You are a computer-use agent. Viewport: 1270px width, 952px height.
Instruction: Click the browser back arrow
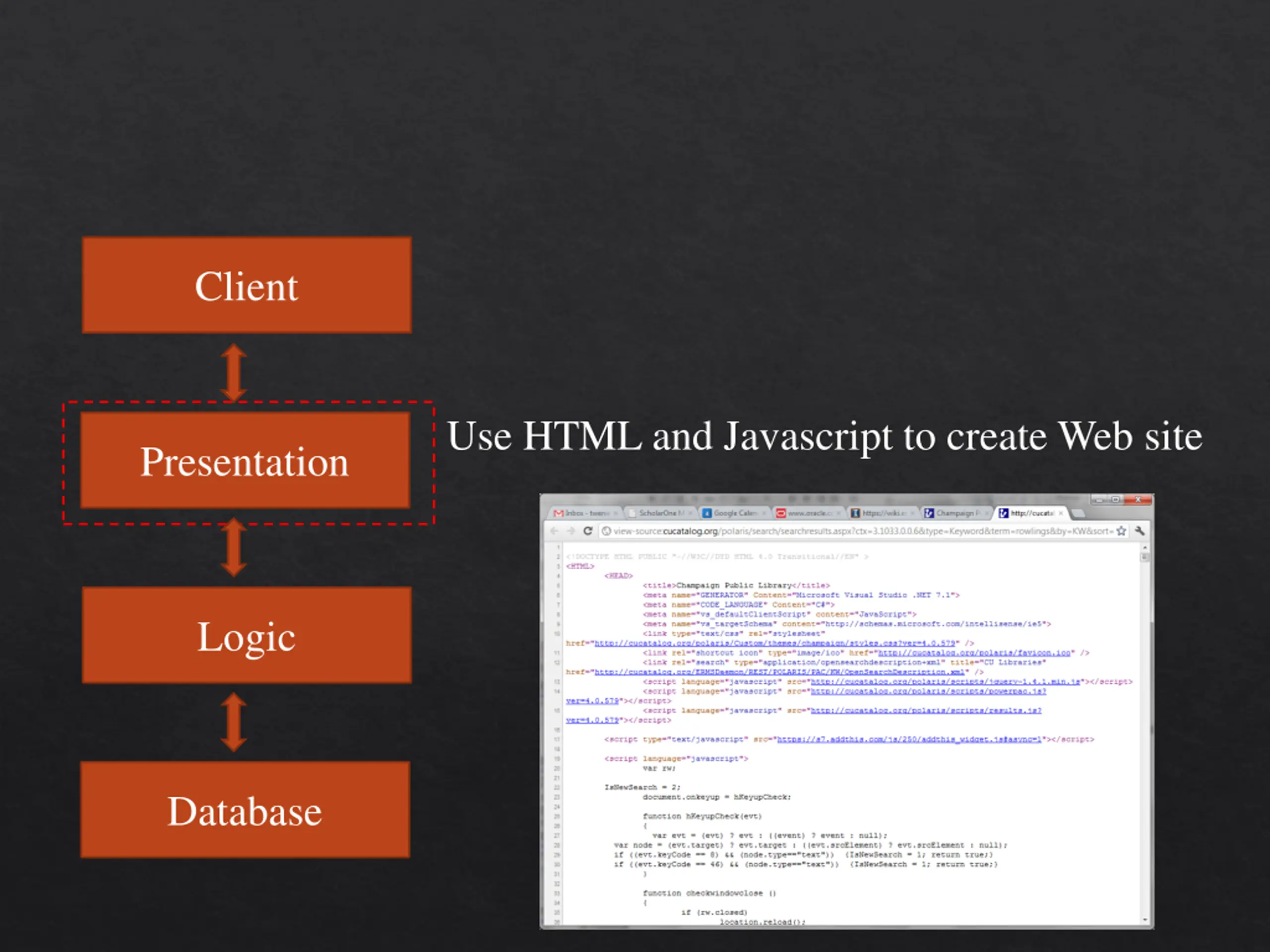click(x=554, y=531)
